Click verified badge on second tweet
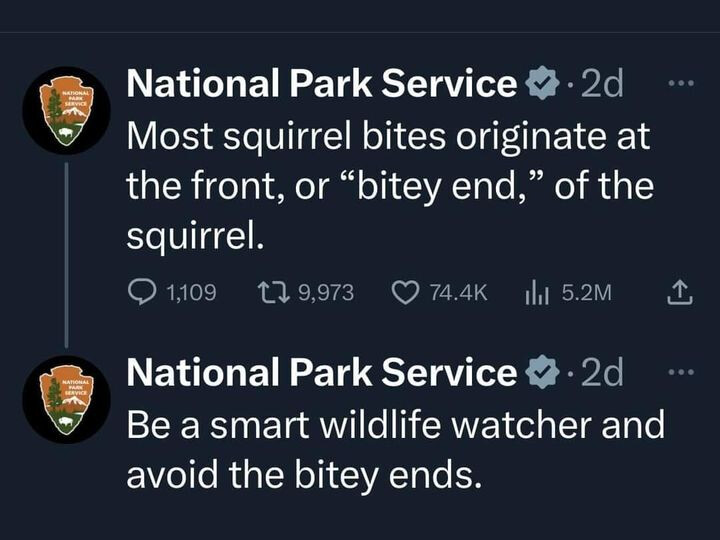 (541, 373)
